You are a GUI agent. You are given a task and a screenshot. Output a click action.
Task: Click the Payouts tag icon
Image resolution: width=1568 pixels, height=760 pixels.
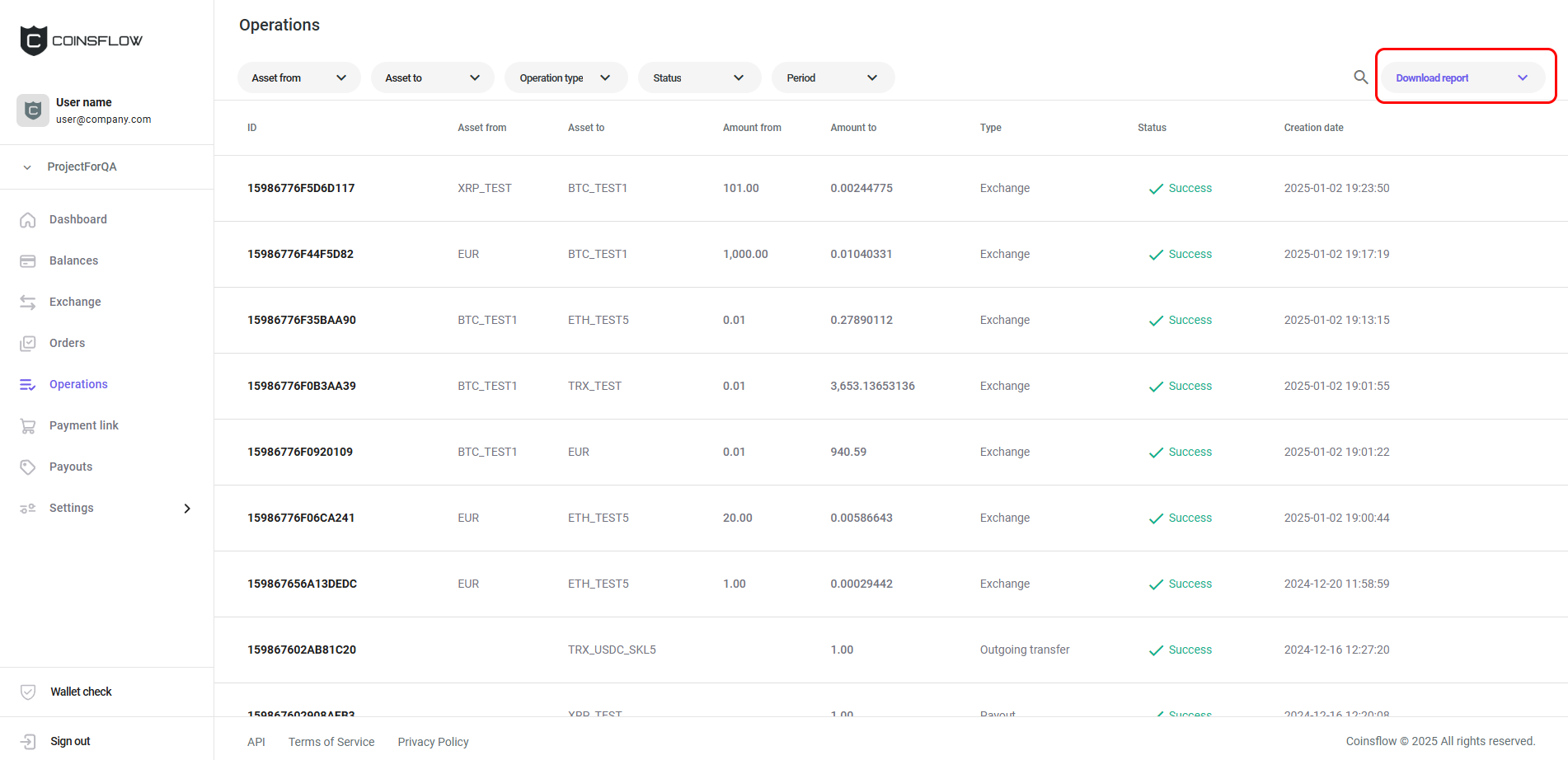tap(28, 467)
